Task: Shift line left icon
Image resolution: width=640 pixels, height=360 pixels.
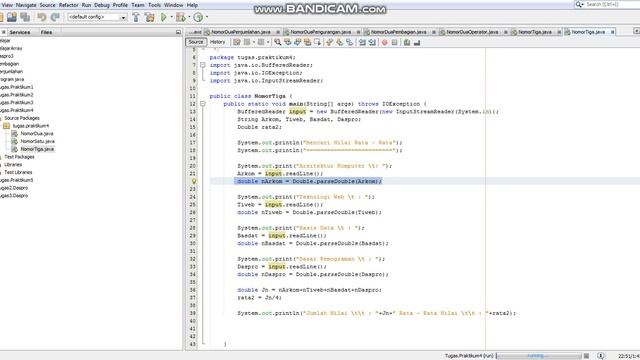Action: tap(362, 42)
